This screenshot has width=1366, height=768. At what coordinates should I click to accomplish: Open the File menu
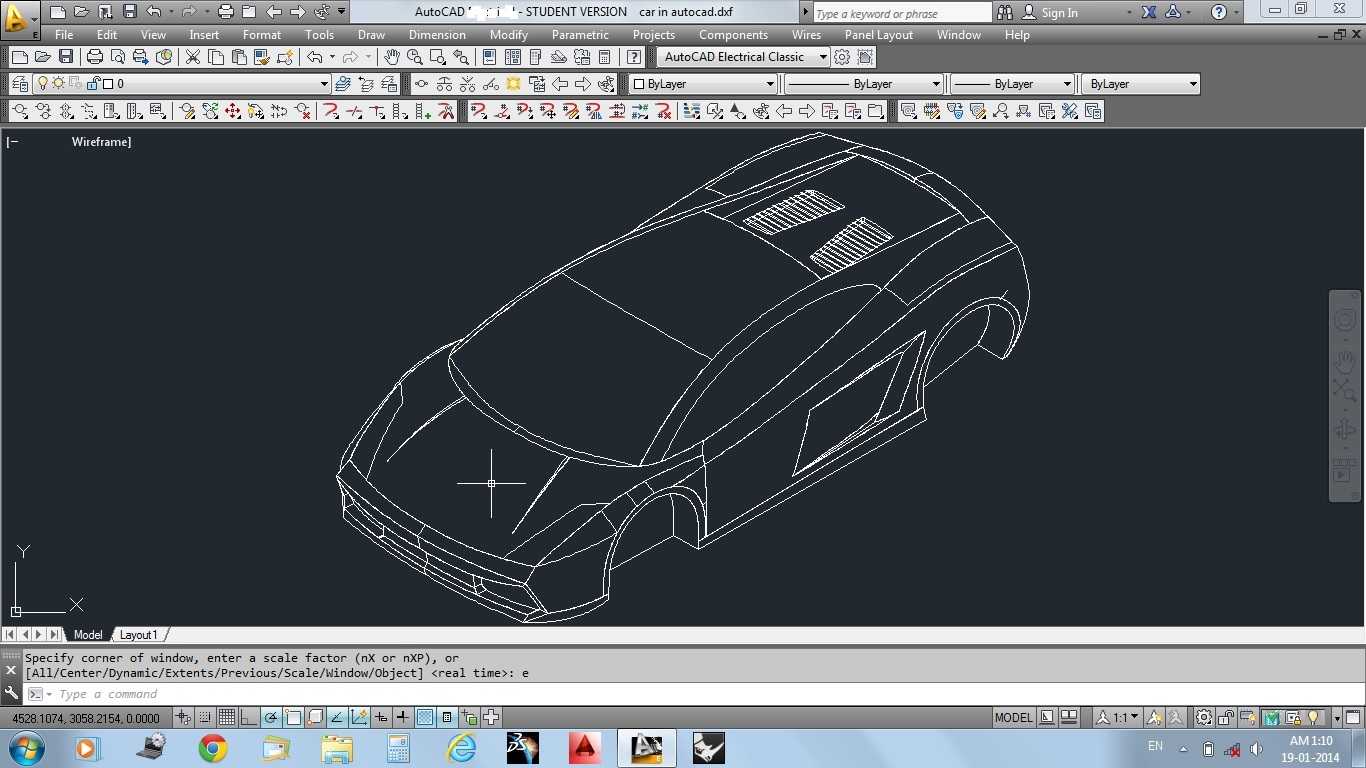[64, 35]
